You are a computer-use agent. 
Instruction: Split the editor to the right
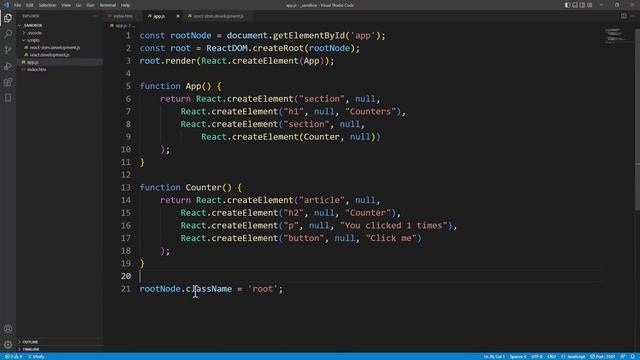624,16
